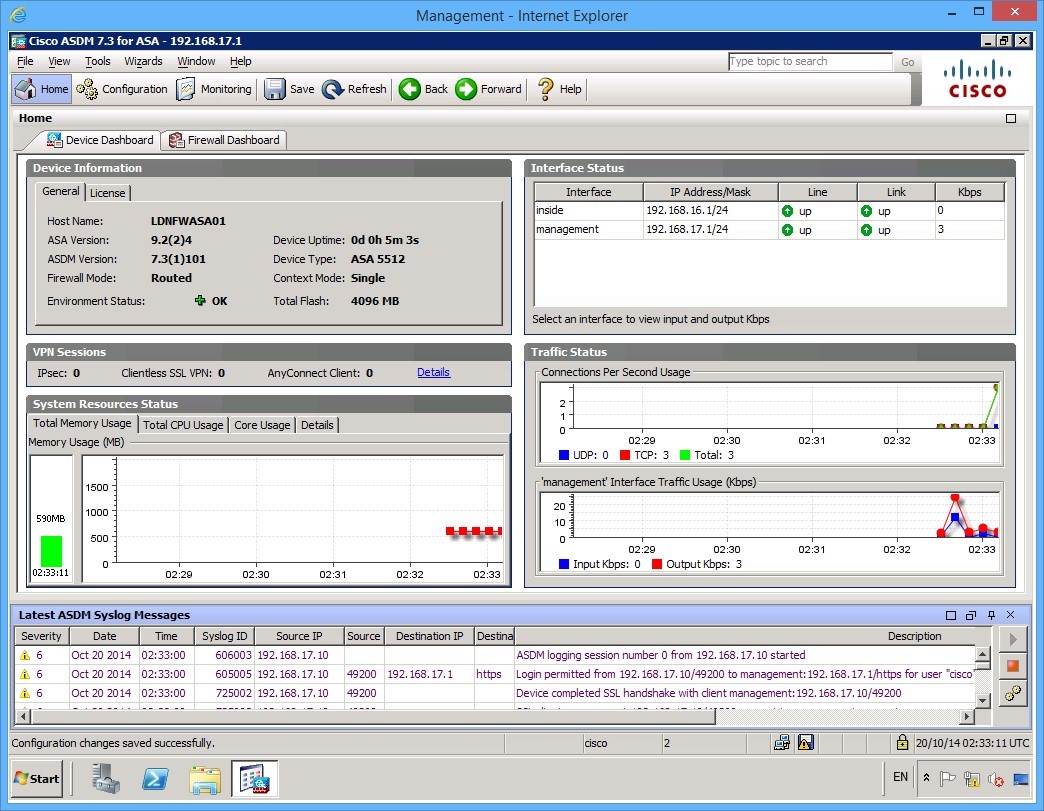Navigate Back to the previous ASDM pane

coord(422,89)
